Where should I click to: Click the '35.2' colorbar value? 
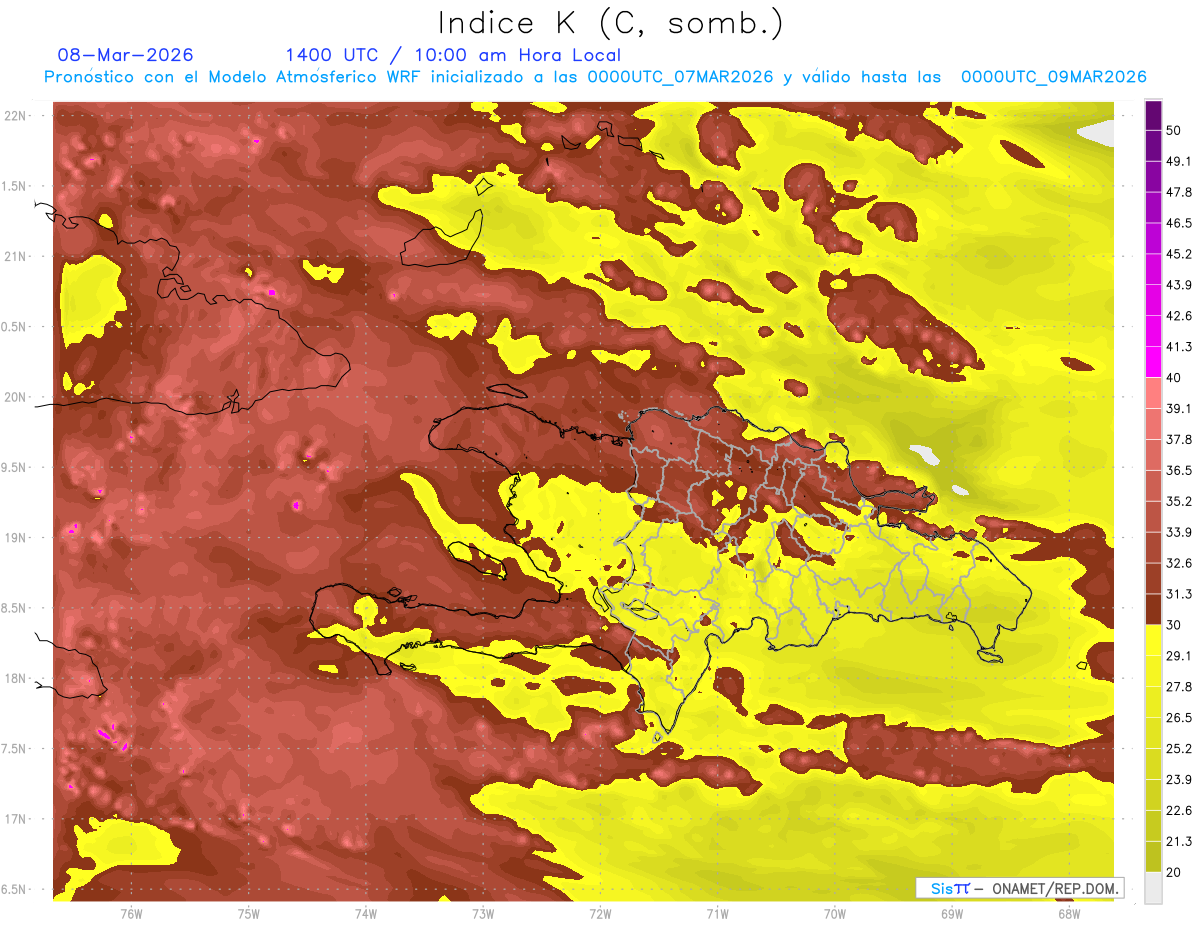pyautogui.click(x=1179, y=501)
